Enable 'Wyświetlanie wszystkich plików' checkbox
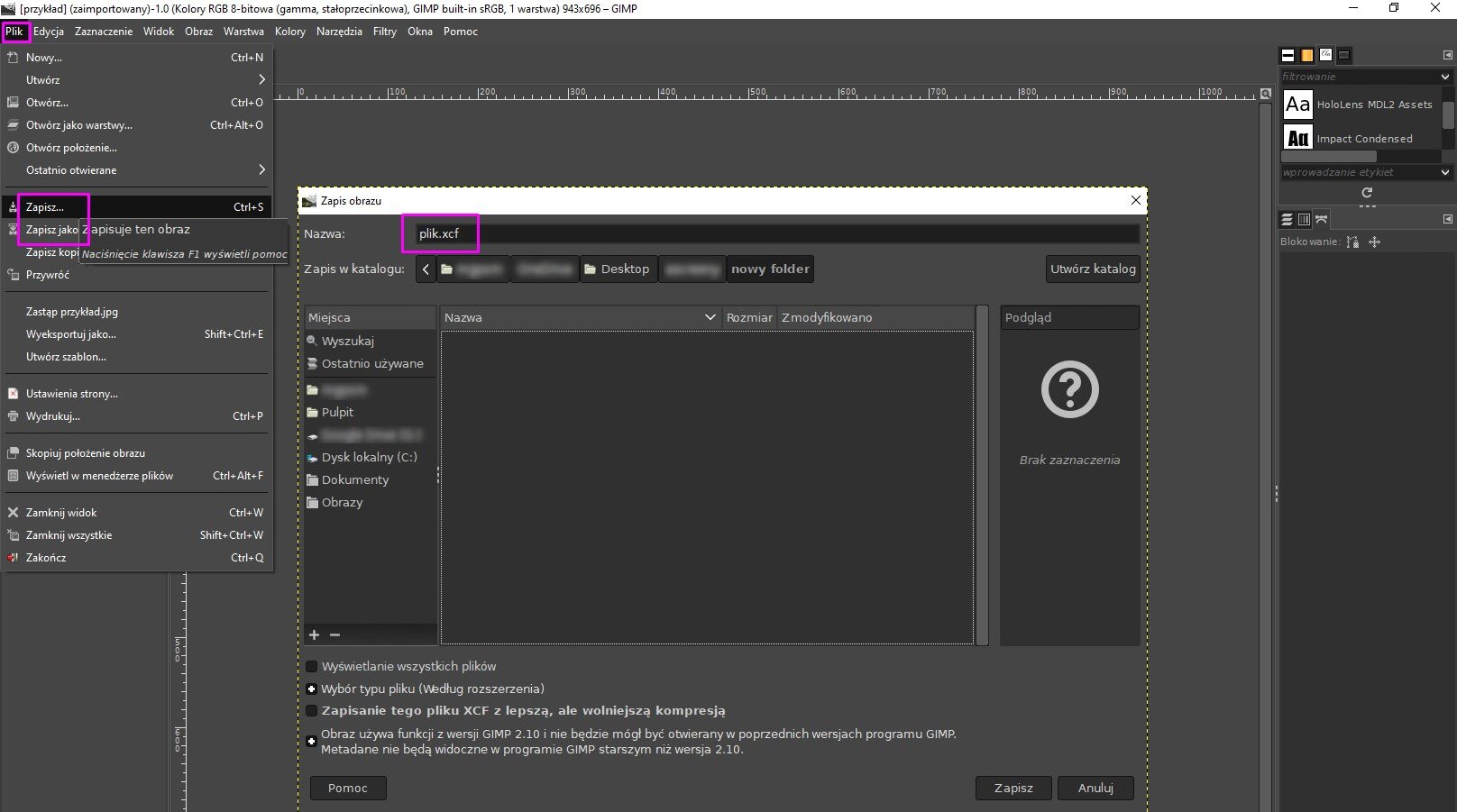 [x=312, y=667]
